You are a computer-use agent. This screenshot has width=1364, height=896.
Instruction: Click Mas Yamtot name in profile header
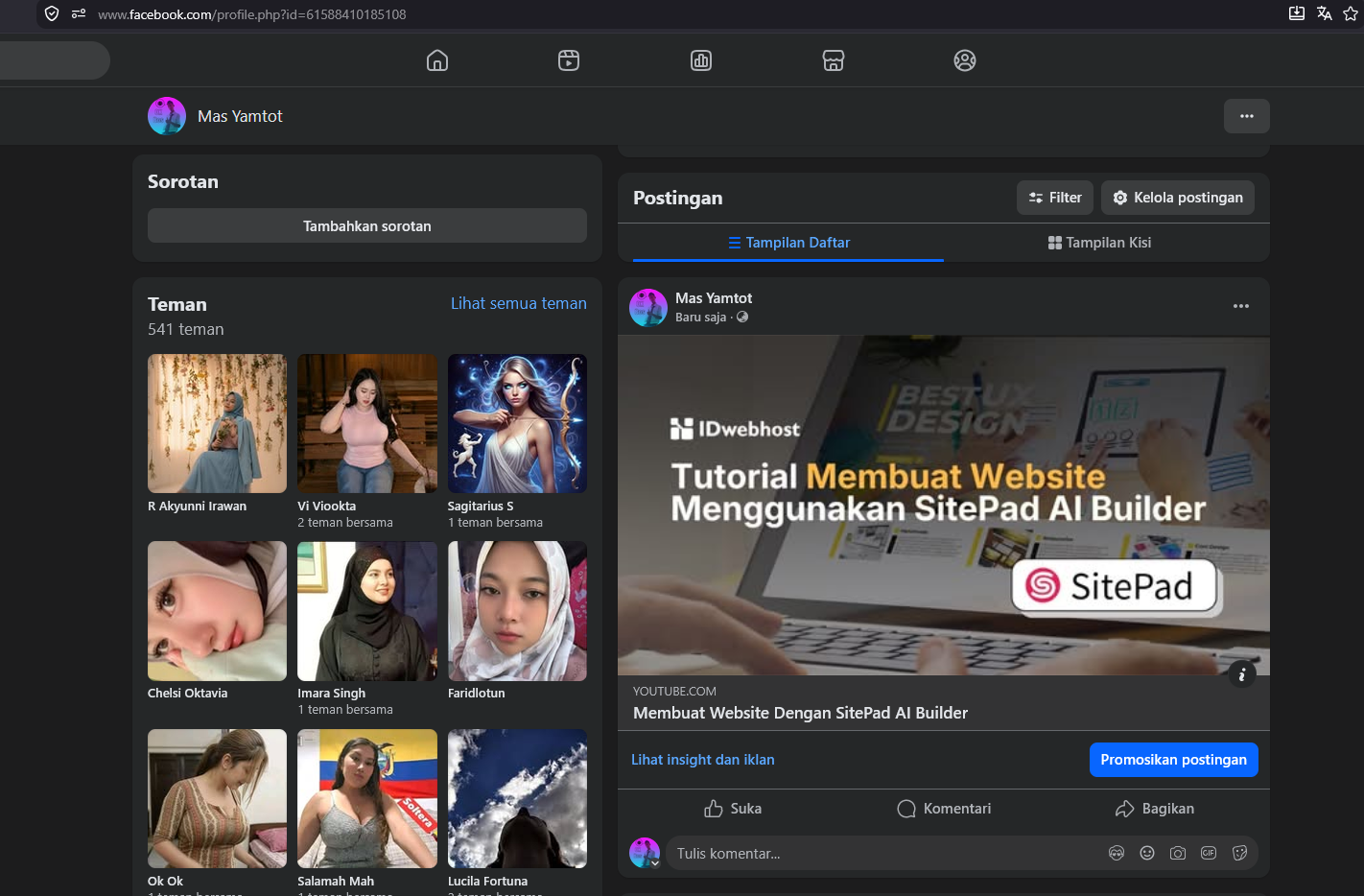pos(240,116)
